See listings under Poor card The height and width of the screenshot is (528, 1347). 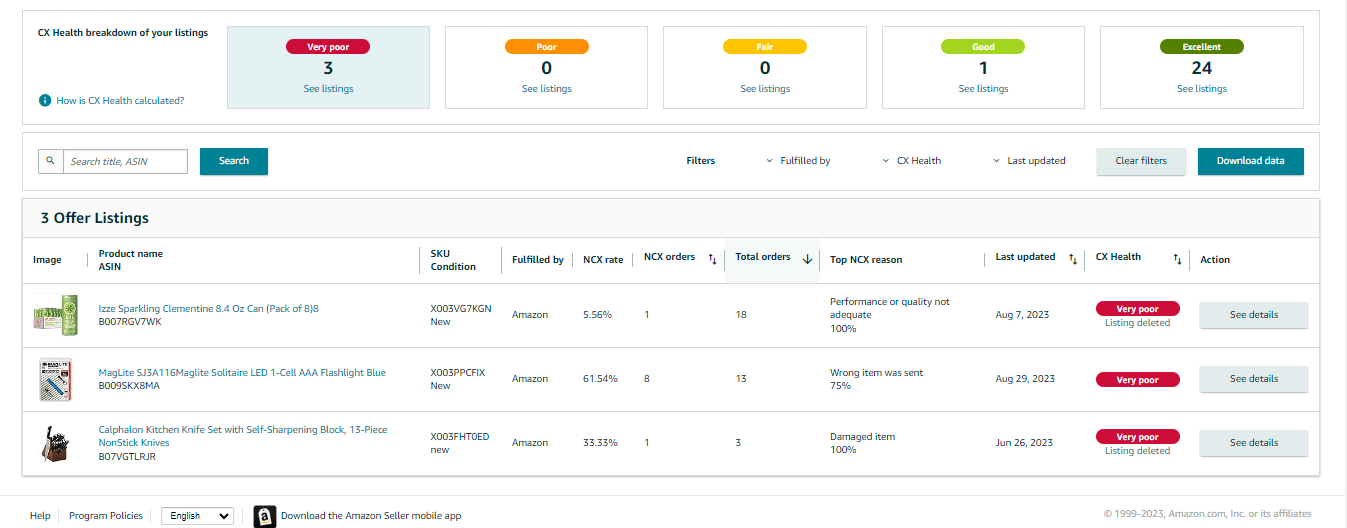coord(547,89)
